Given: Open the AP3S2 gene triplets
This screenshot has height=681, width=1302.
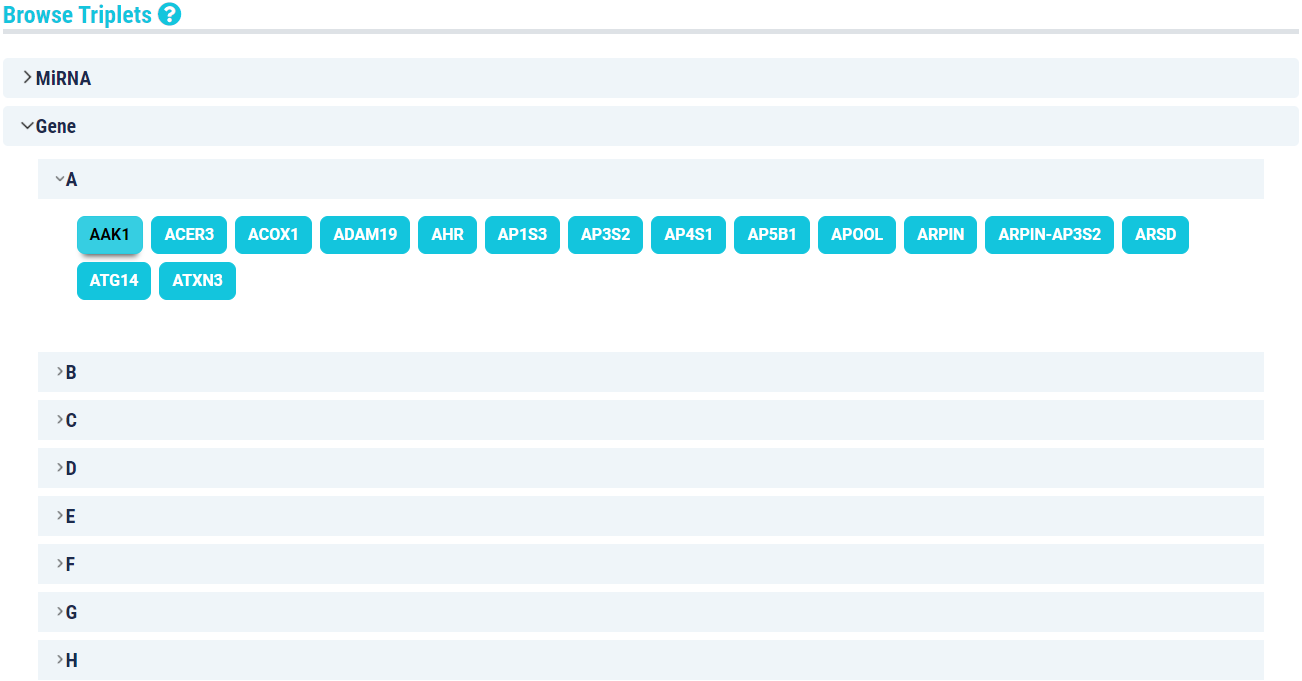Looking at the screenshot, I should [605, 235].
